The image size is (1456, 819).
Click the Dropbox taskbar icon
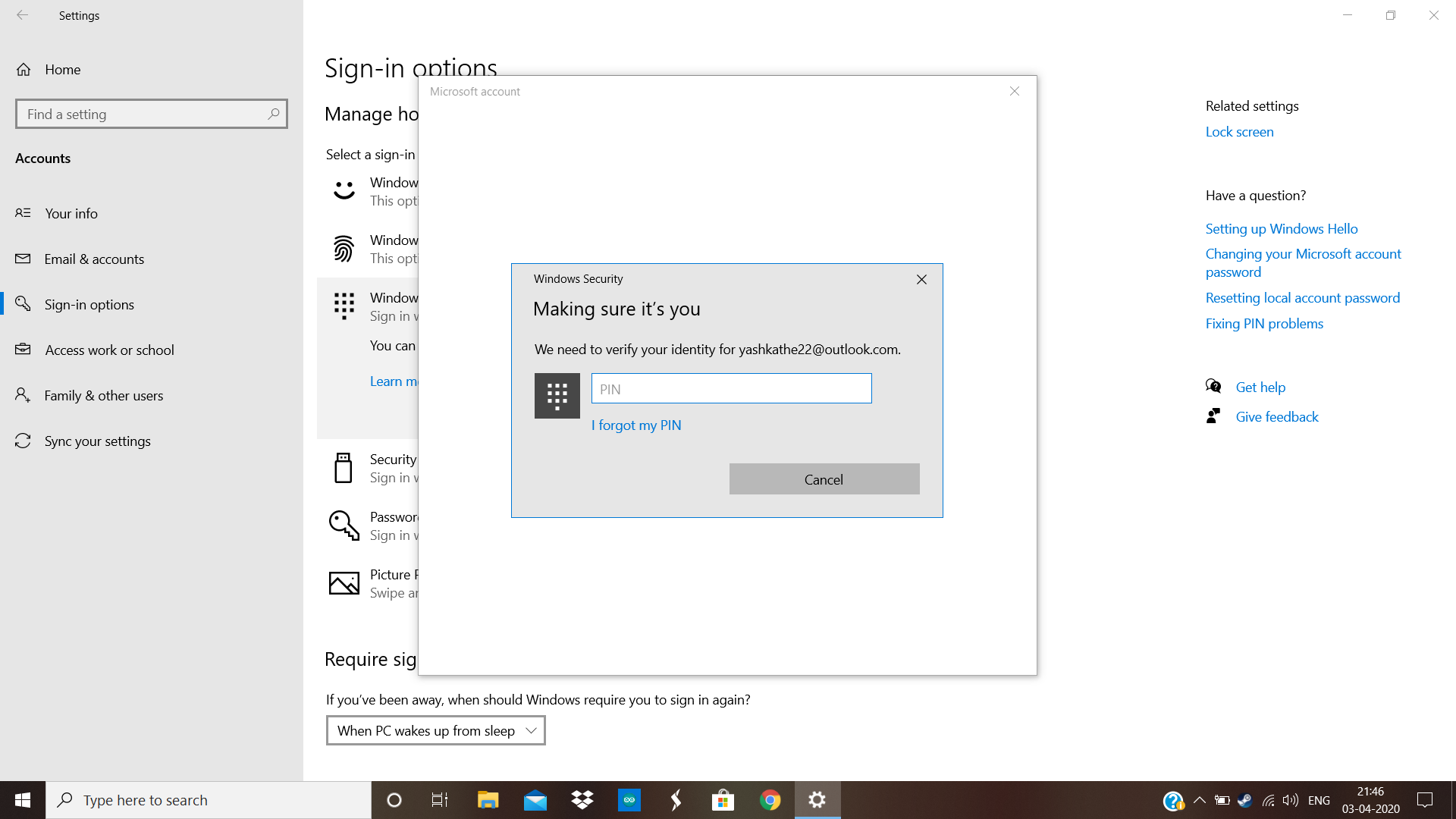tap(582, 799)
